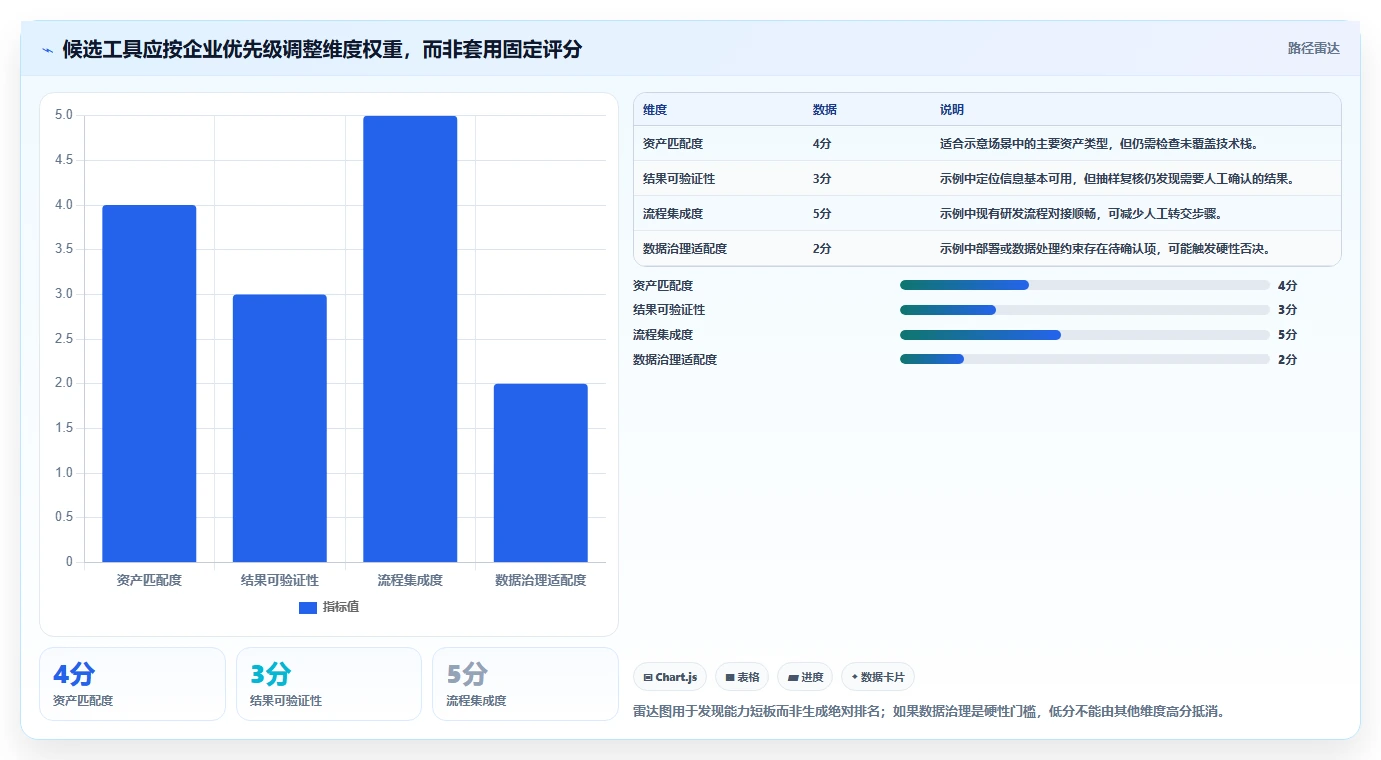Select the 数据治理适配度 table row cell
The height and width of the screenshot is (760, 1381).
coord(685,249)
